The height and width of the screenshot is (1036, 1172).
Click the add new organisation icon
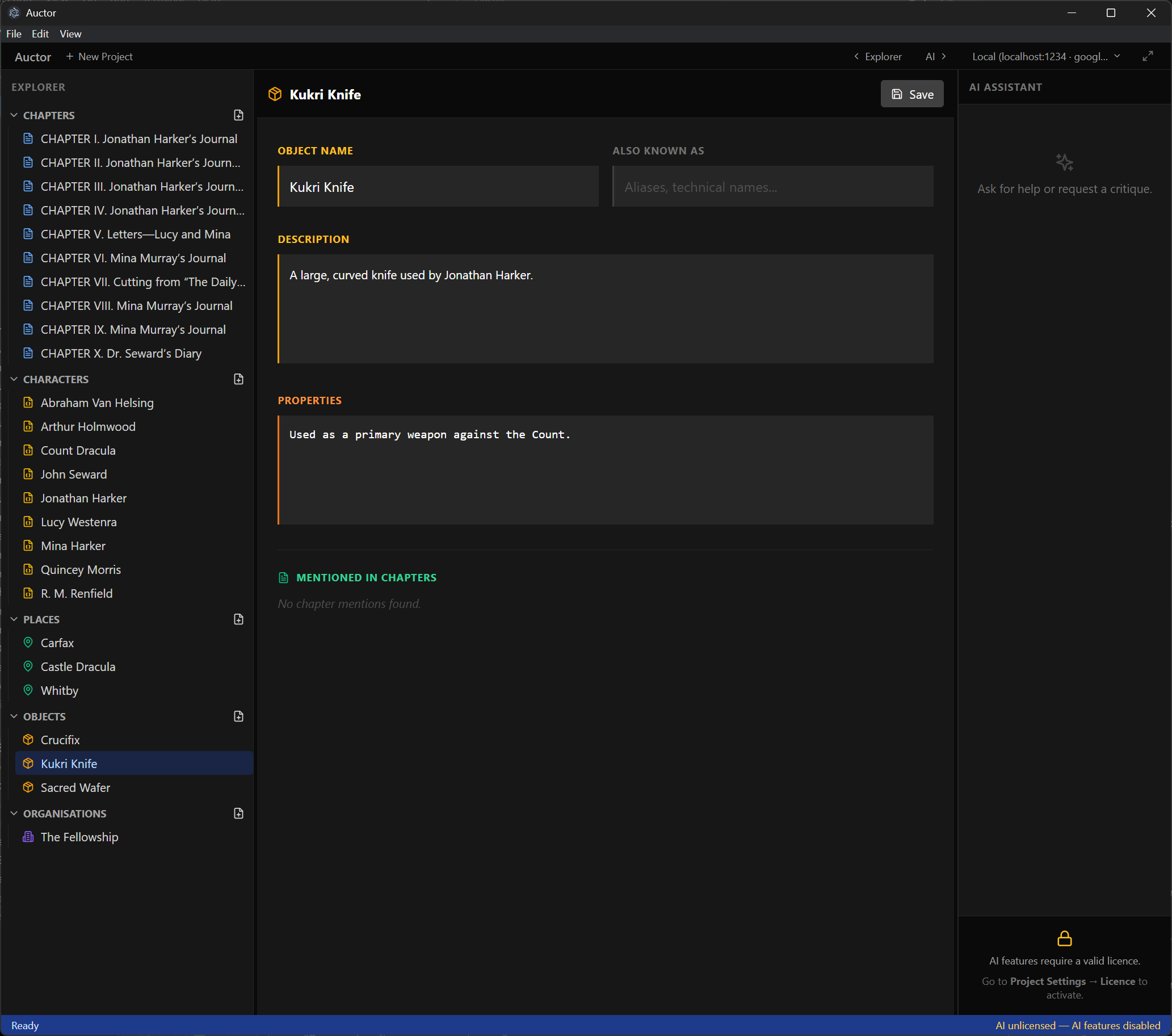(238, 813)
